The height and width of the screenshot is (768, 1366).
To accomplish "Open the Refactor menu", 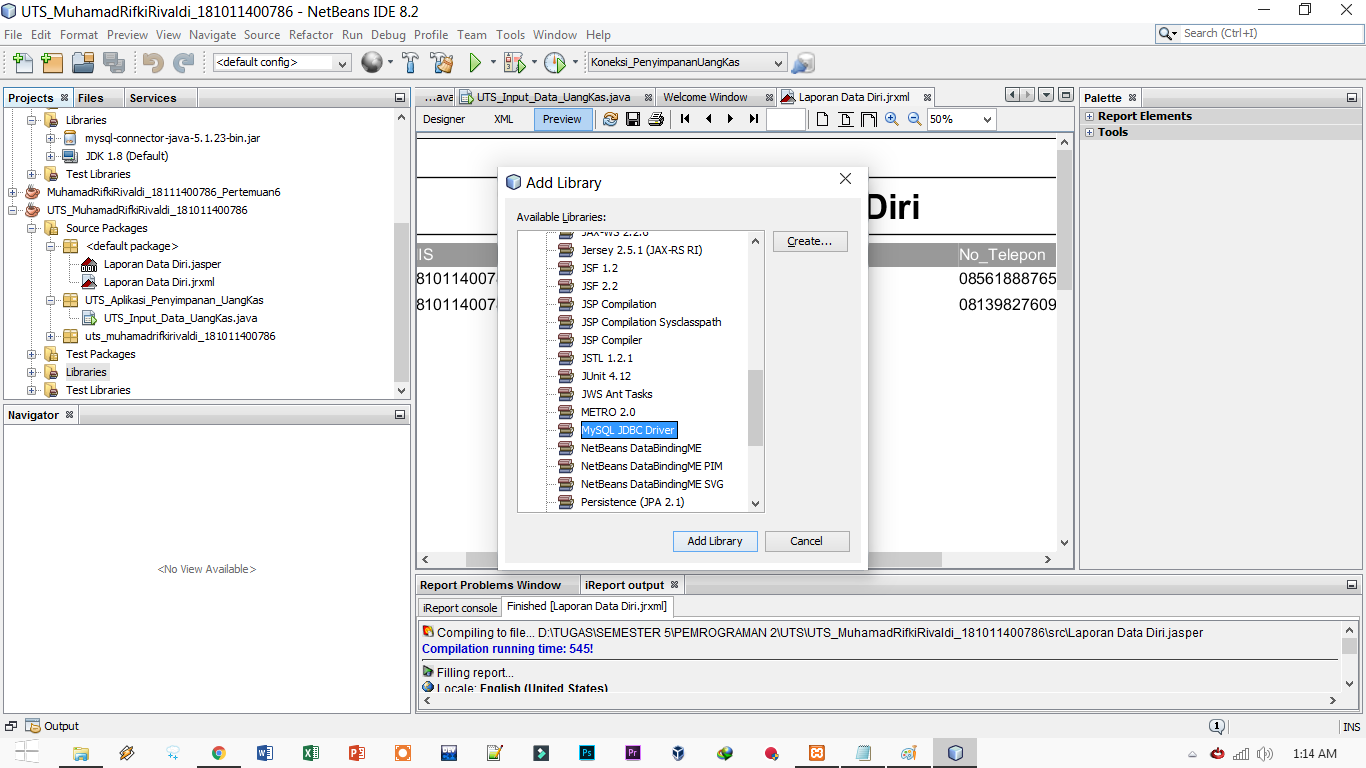I will [311, 34].
